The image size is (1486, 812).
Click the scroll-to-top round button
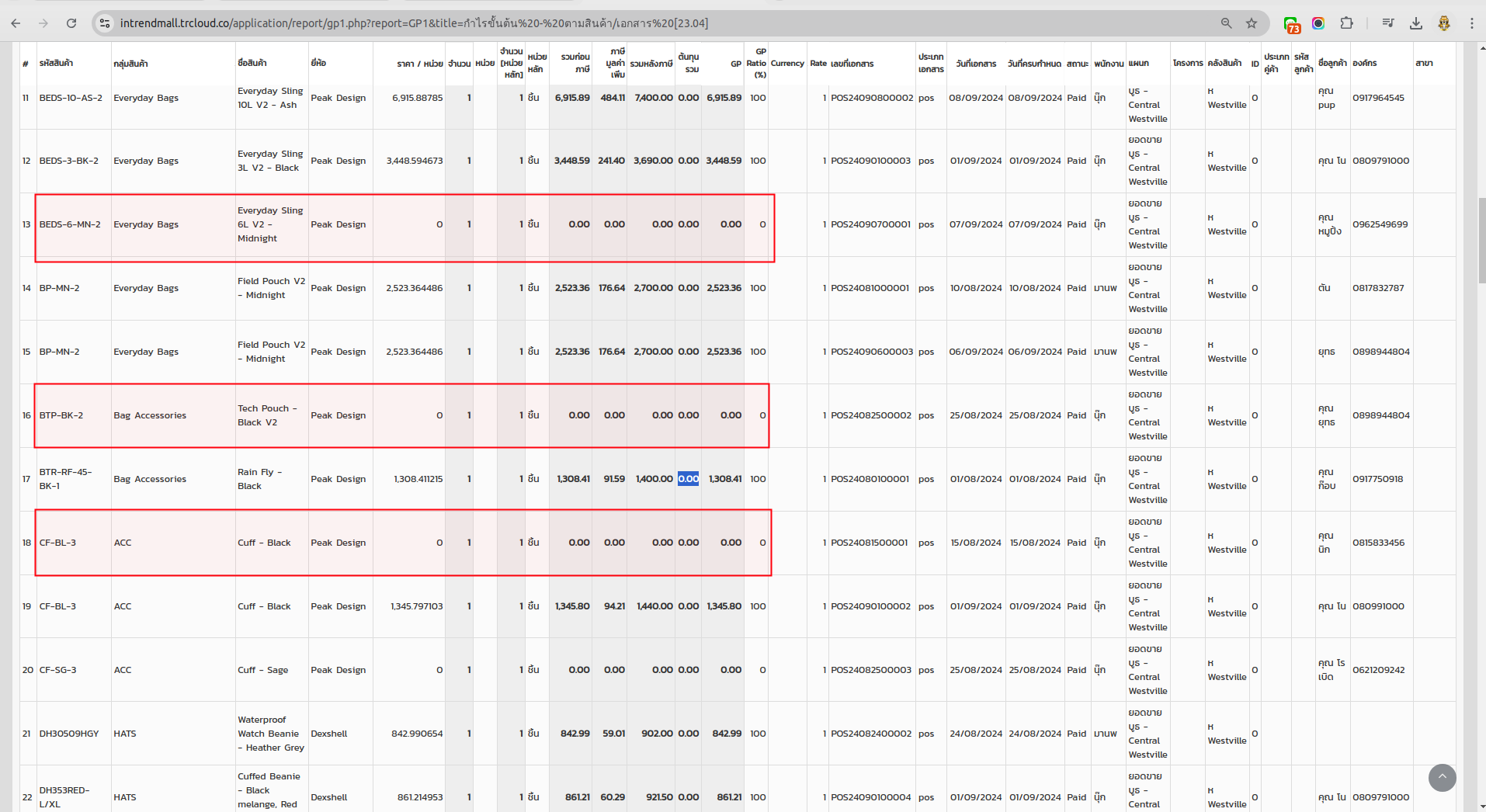coord(1443,777)
